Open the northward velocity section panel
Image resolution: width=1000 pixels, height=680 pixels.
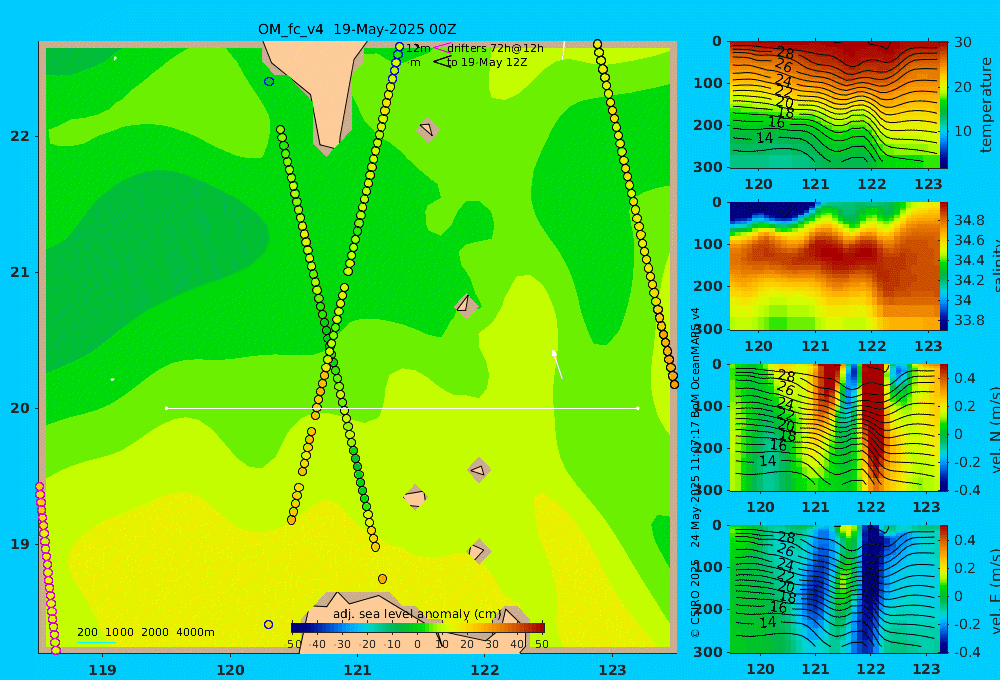point(833,427)
